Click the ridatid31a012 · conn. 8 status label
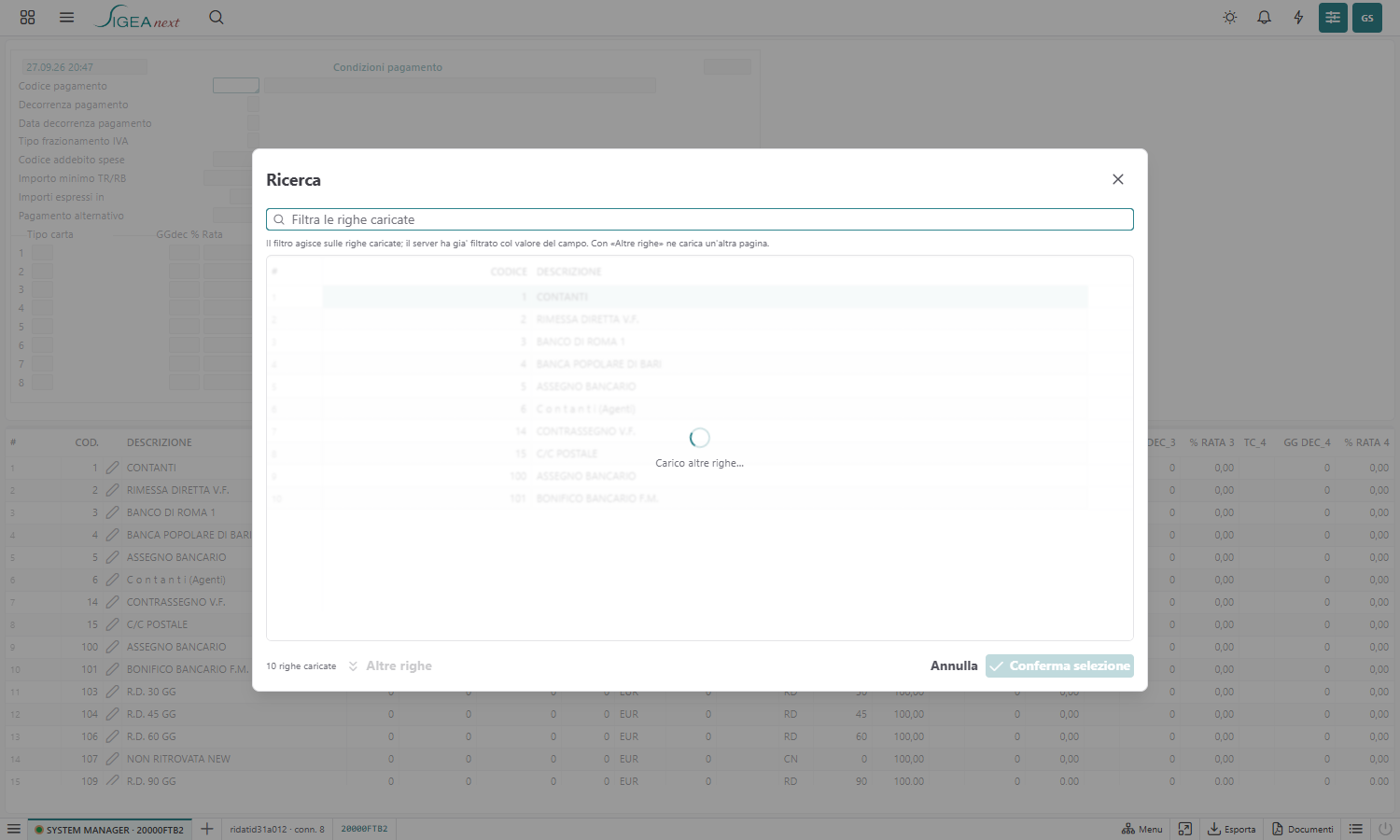The height and width of the screenshot is (840, 1400). [277, 829]
